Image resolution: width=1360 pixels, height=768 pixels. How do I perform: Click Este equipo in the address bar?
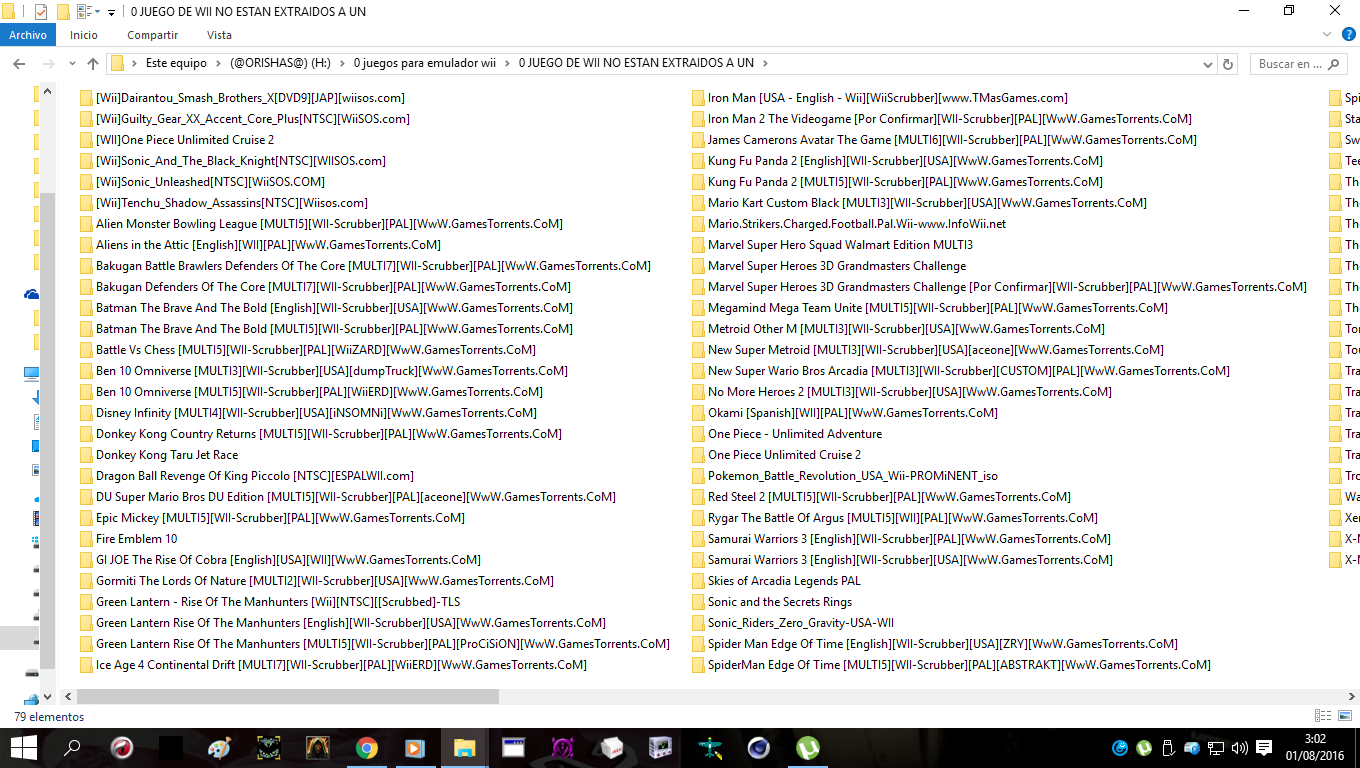pos(176,63)
